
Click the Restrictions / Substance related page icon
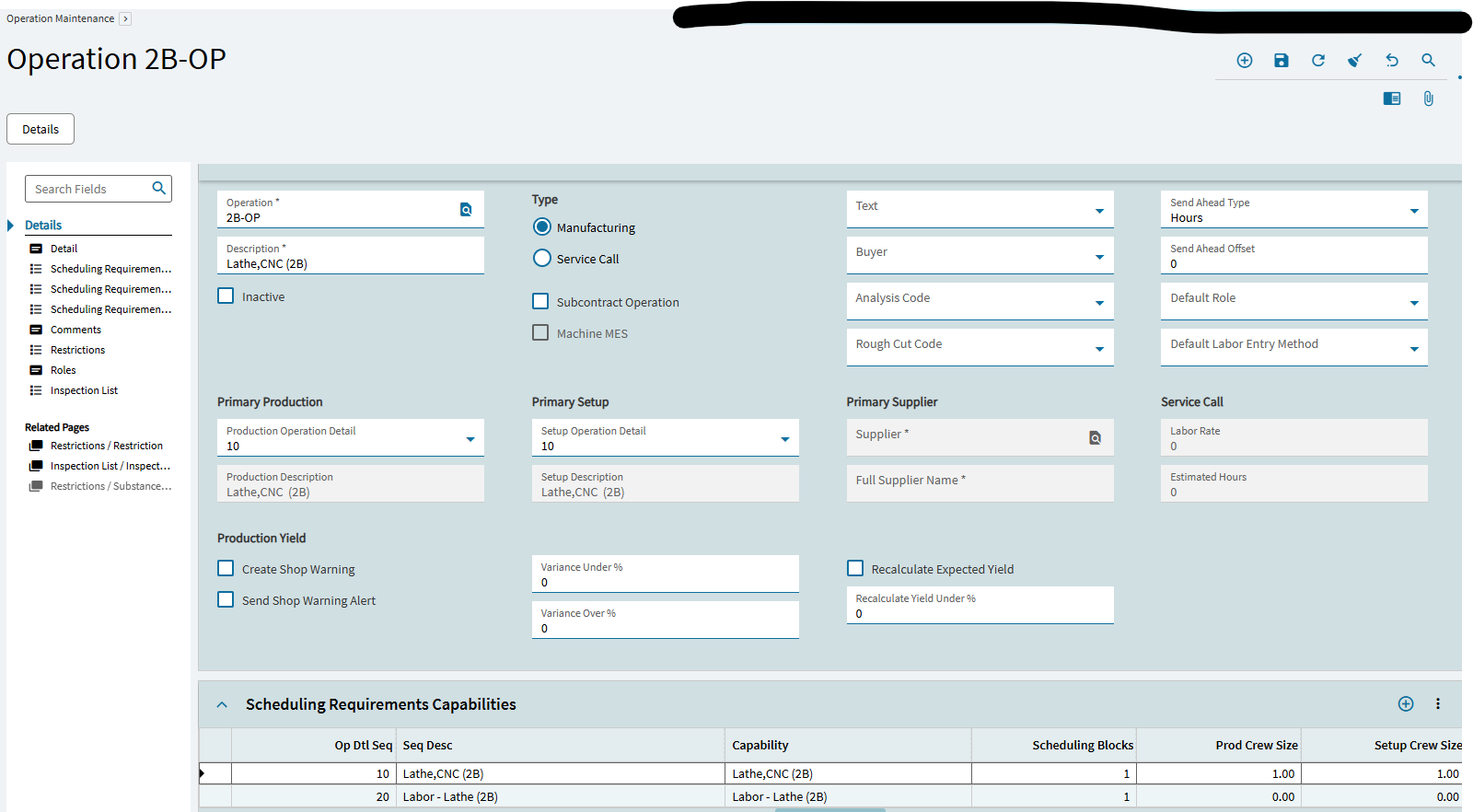[36, 486]
